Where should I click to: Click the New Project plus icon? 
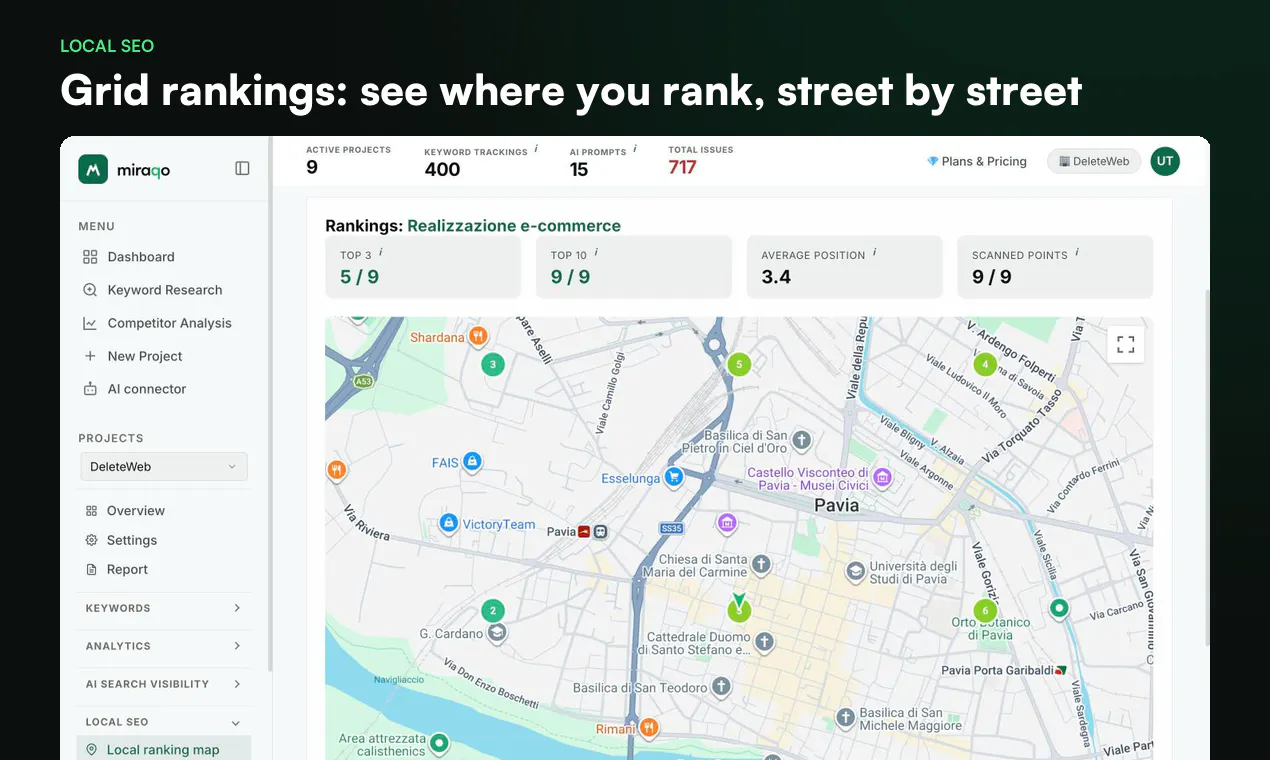[x=90, y=356]
